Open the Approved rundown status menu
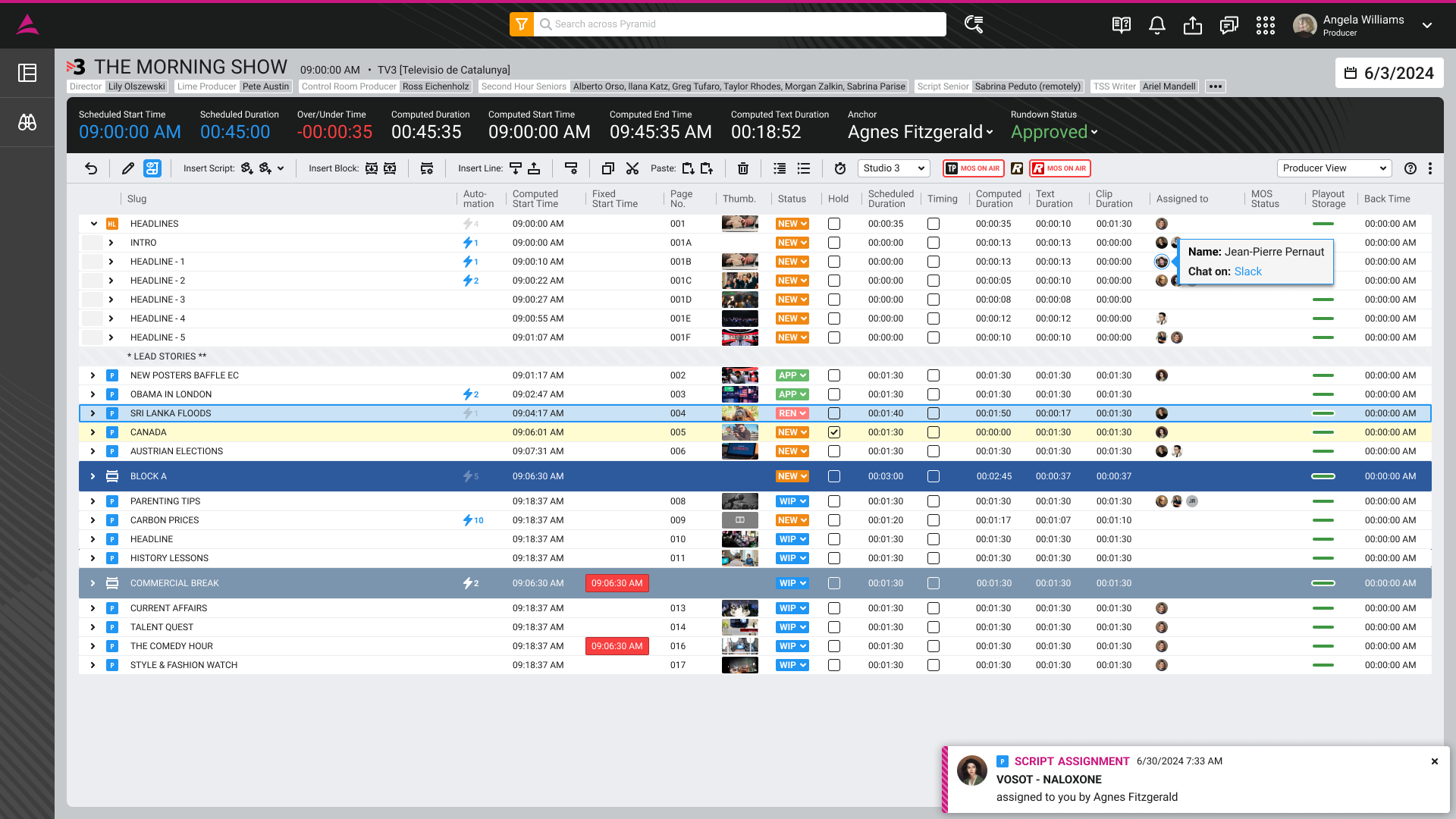1456x819 pixels. pyautogui.click(x=1054, y=132)
